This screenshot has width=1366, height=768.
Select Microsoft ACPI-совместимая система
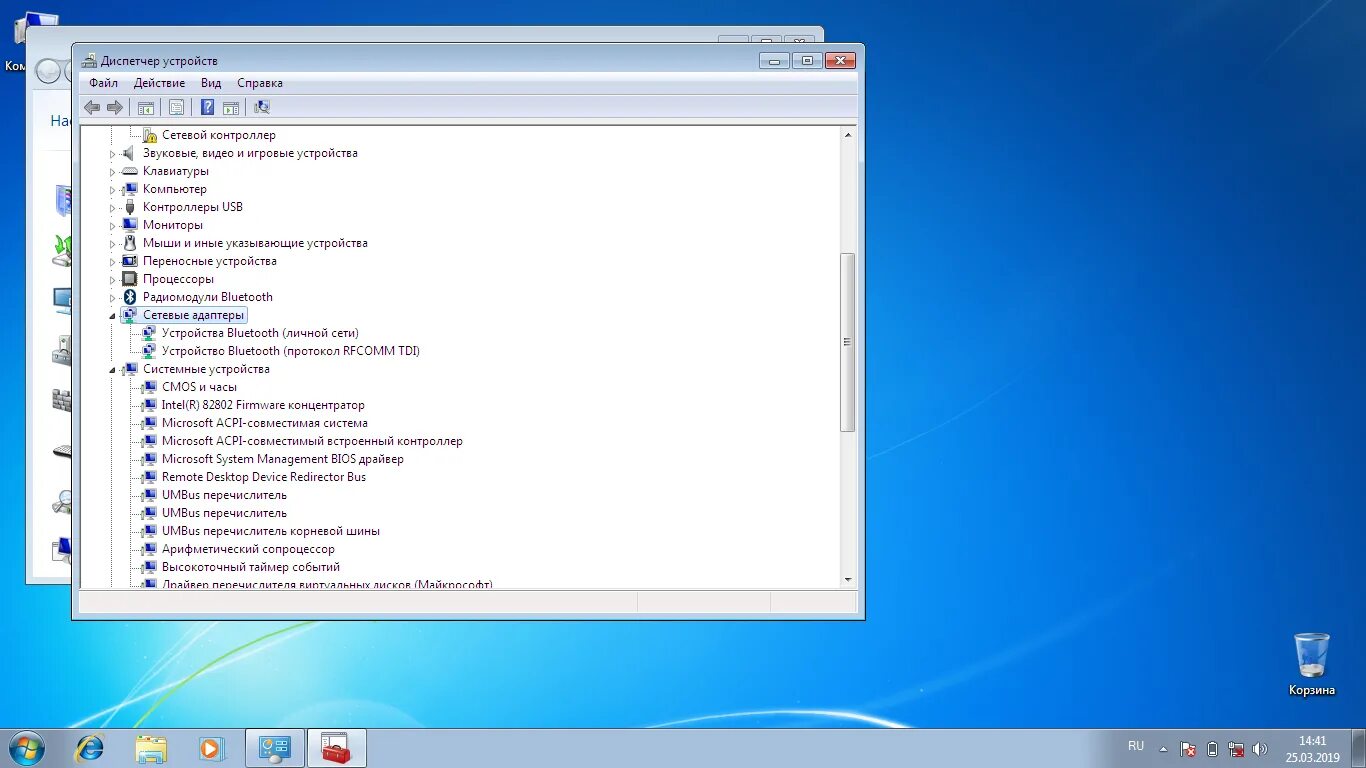coord(265,423)
